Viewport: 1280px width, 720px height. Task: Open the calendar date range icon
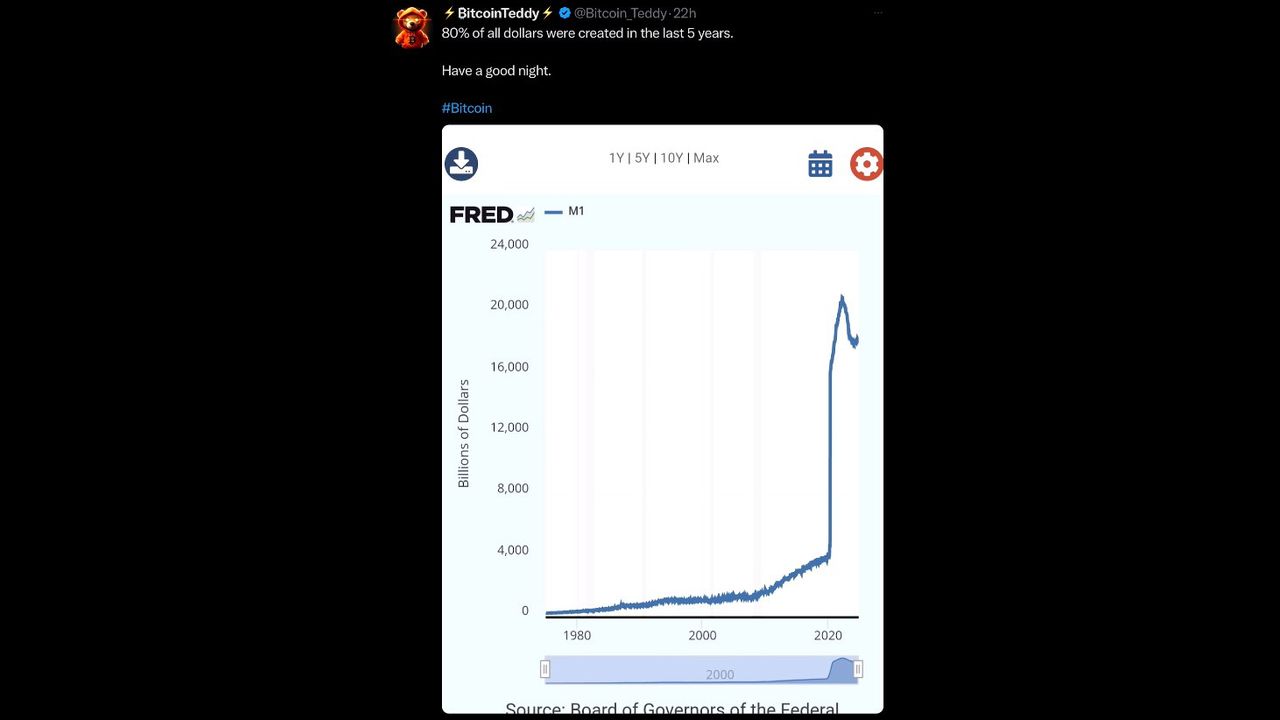tap(820, 164)
